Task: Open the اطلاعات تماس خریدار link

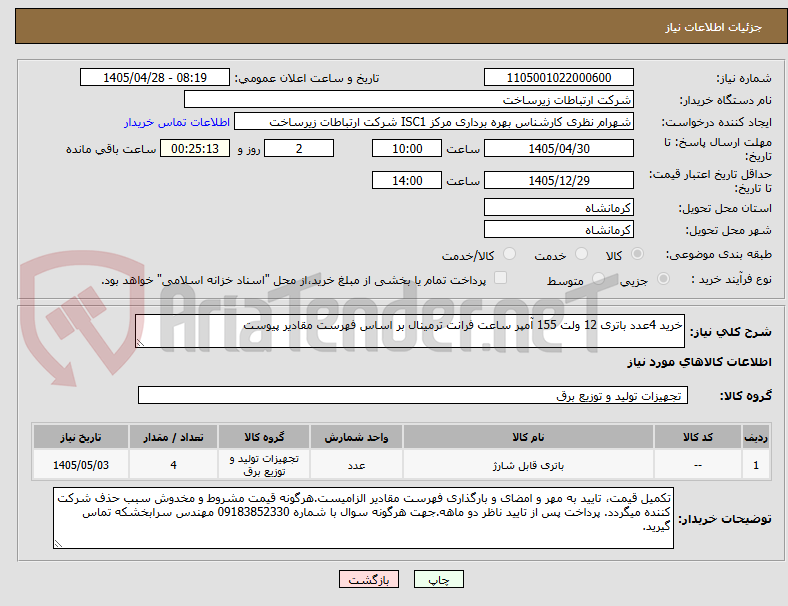Action: click(x=177, y=122)
